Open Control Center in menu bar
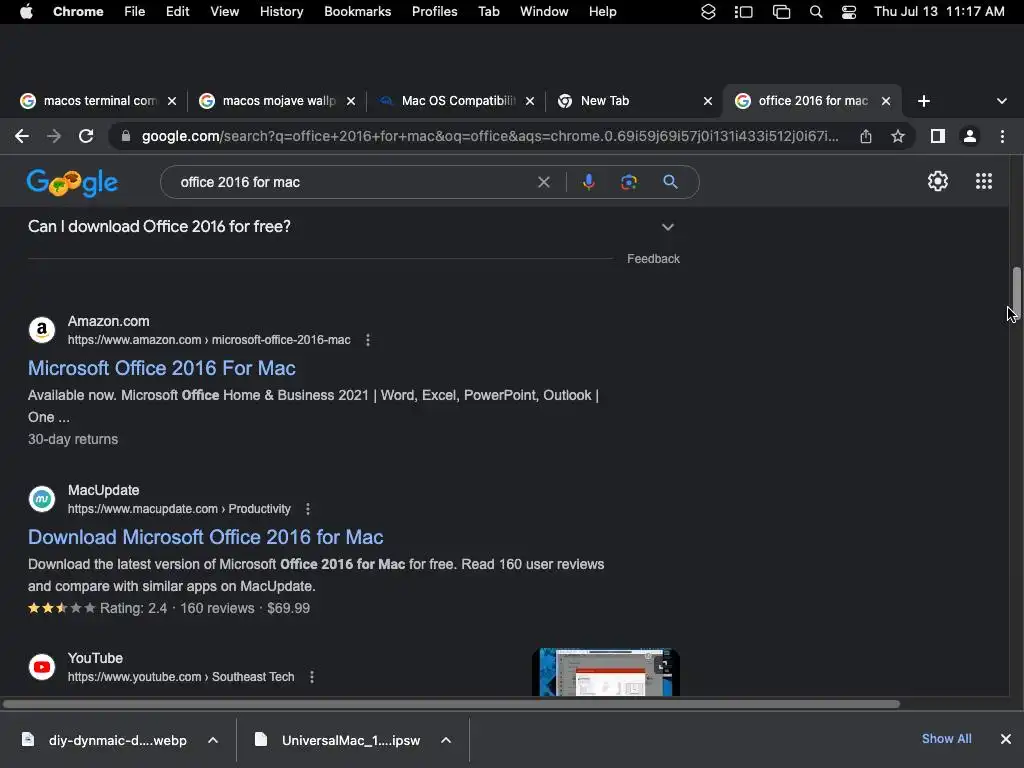 [848, 12]
